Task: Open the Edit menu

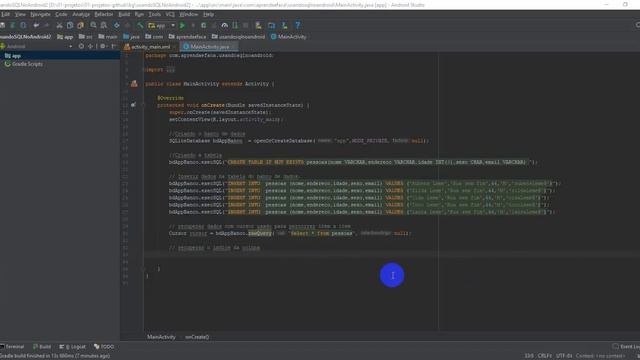Action: coord(5,14)
